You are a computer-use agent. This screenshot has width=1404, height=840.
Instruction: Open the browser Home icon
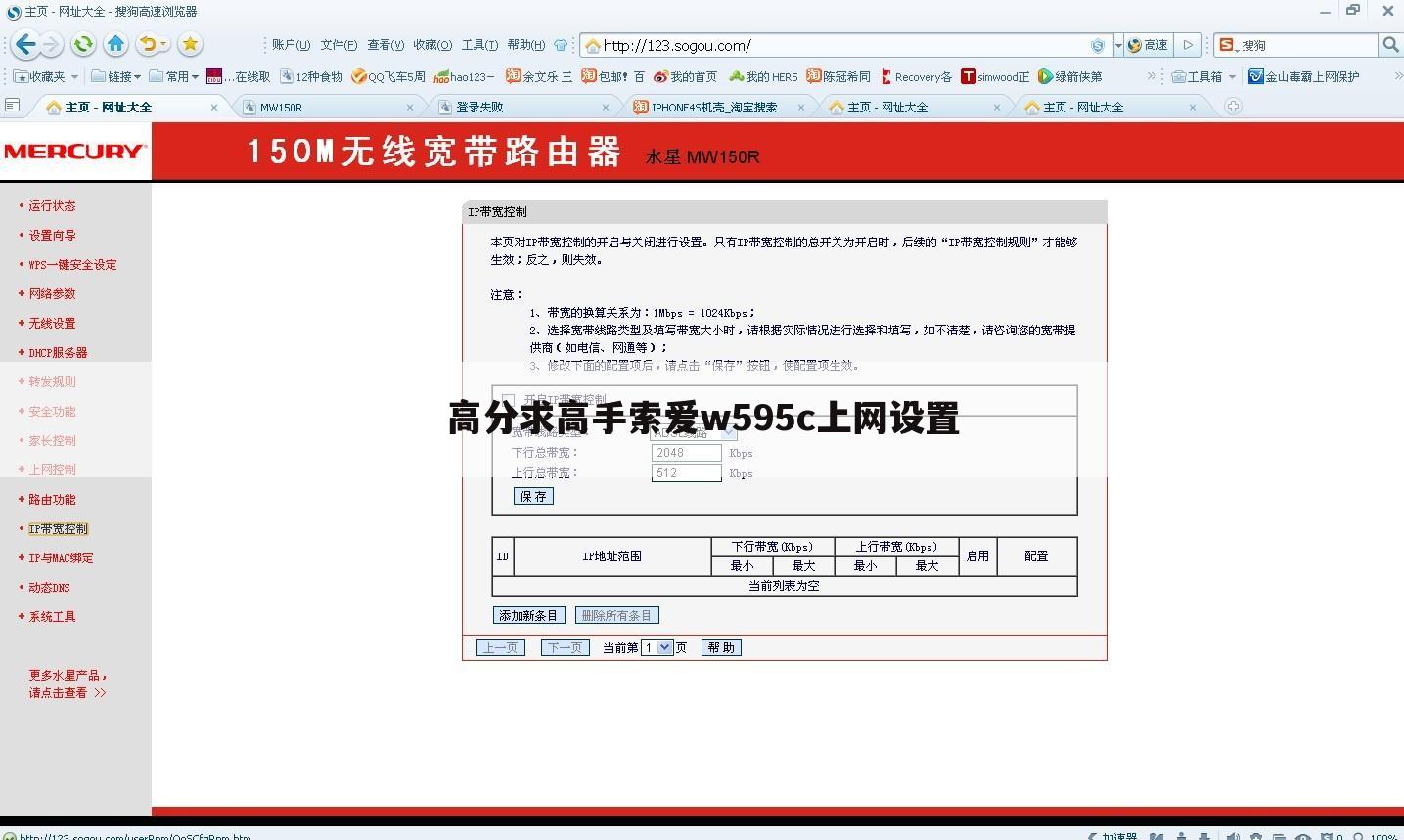115,44
